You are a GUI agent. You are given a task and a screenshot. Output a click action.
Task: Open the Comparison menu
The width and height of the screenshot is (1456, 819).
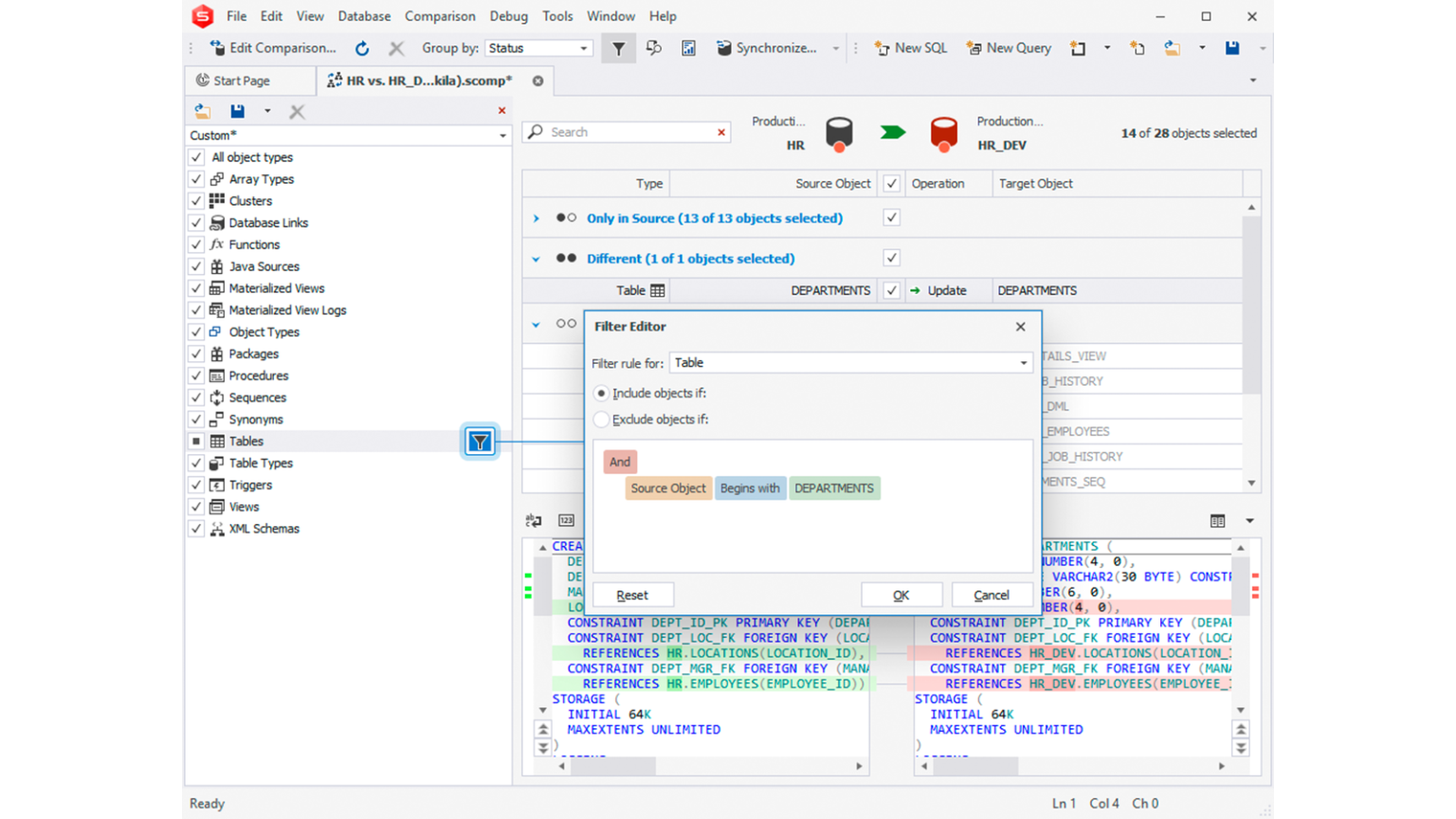tap(440, 16)
